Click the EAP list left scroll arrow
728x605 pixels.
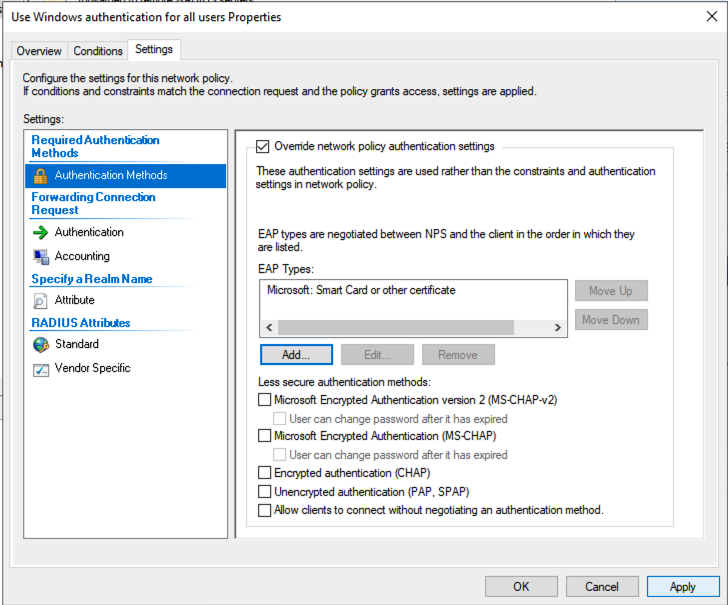tap(269, 327)
